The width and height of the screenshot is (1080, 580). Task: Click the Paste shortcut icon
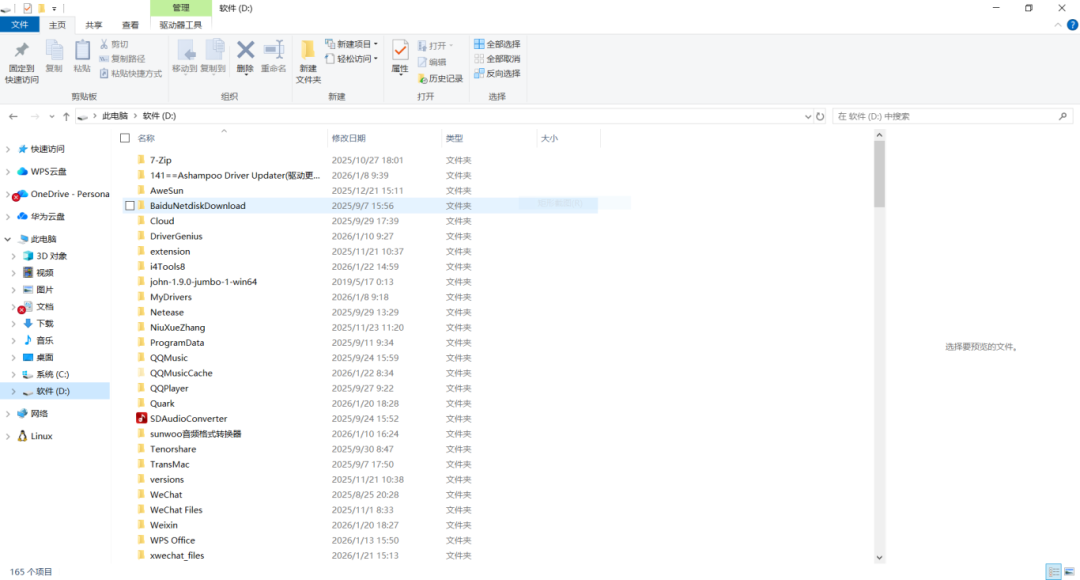[104, 73]
